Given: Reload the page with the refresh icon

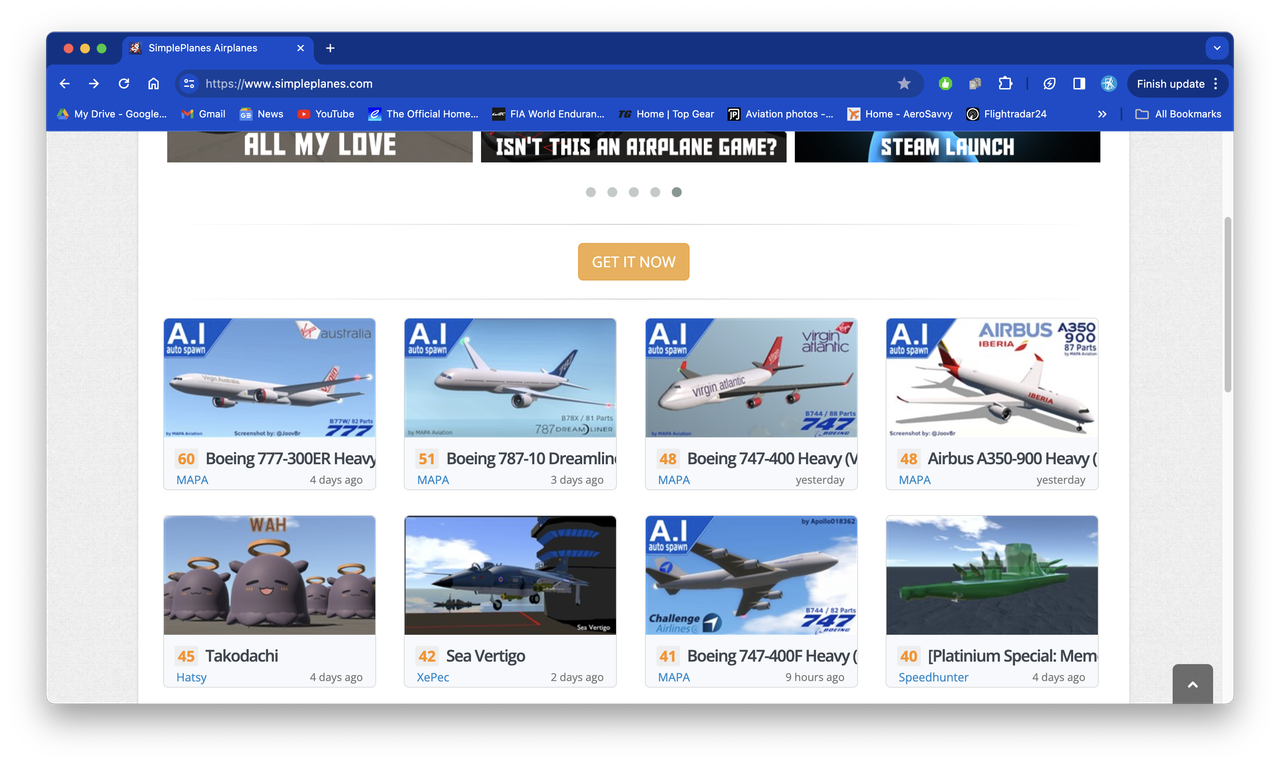Looking at the screenshot, I should (x=124, y=84).
